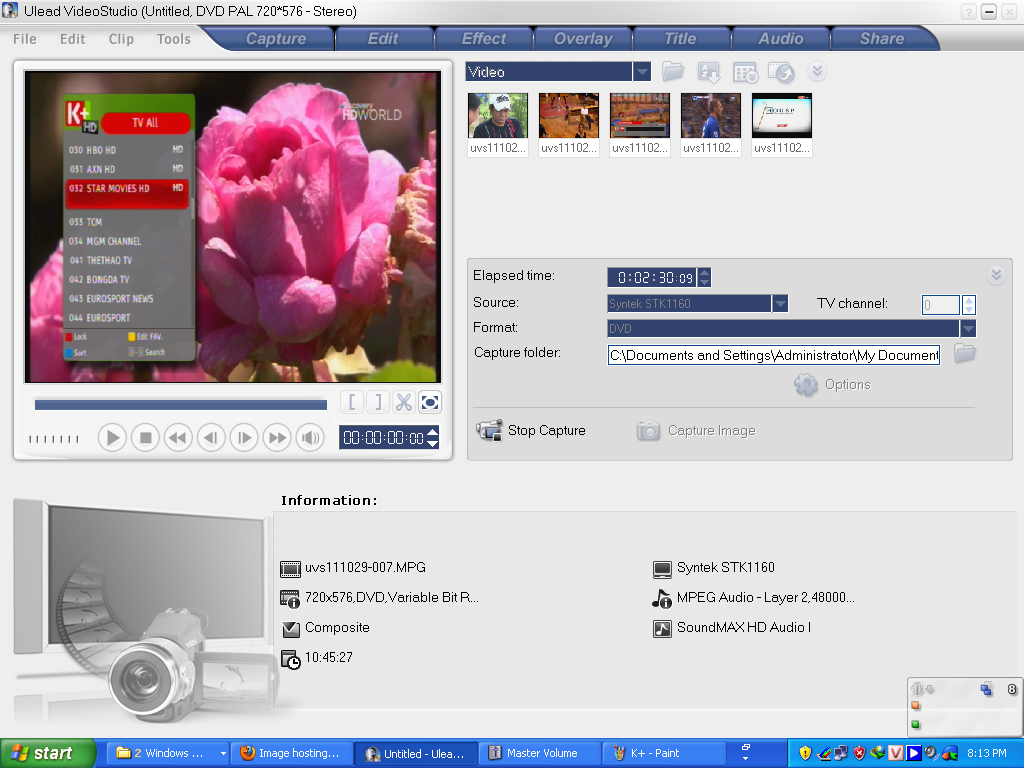The height and width of the screenshot is (768, 1024).
Task: Click the load video folder icon
Action: click(x=673, y=71)
